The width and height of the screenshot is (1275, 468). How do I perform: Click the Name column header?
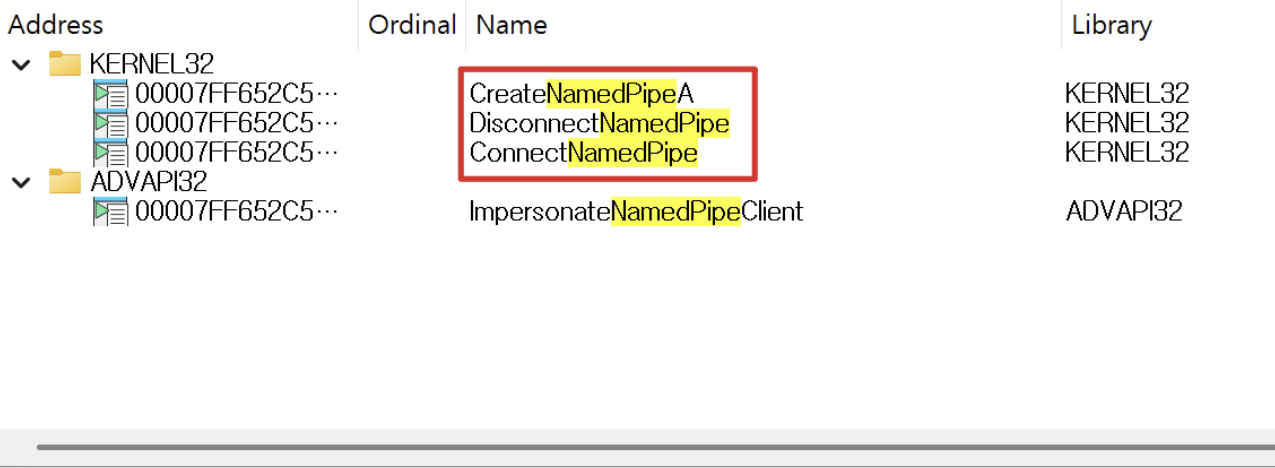click(x=511, y=25)
